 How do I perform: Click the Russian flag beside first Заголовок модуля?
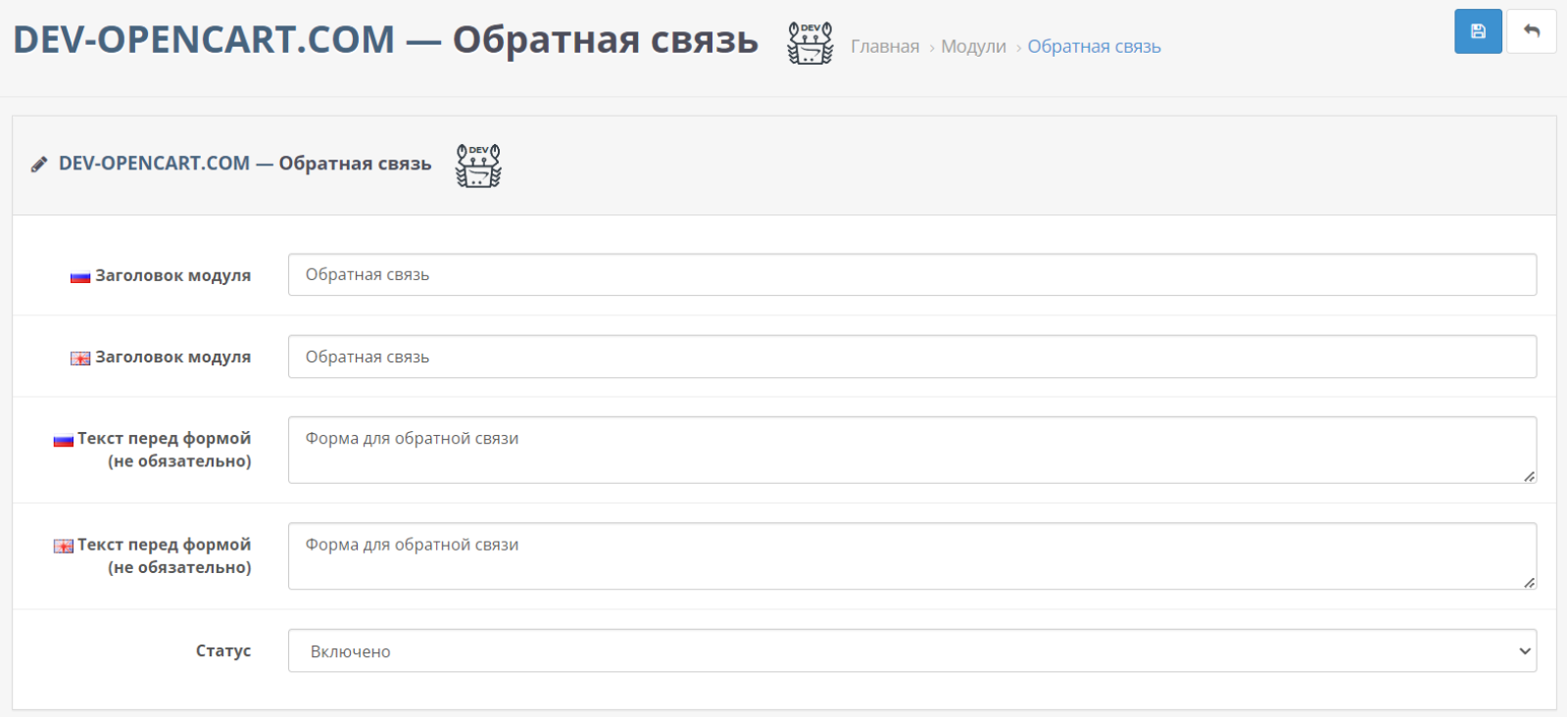click(x=80, y=277)
